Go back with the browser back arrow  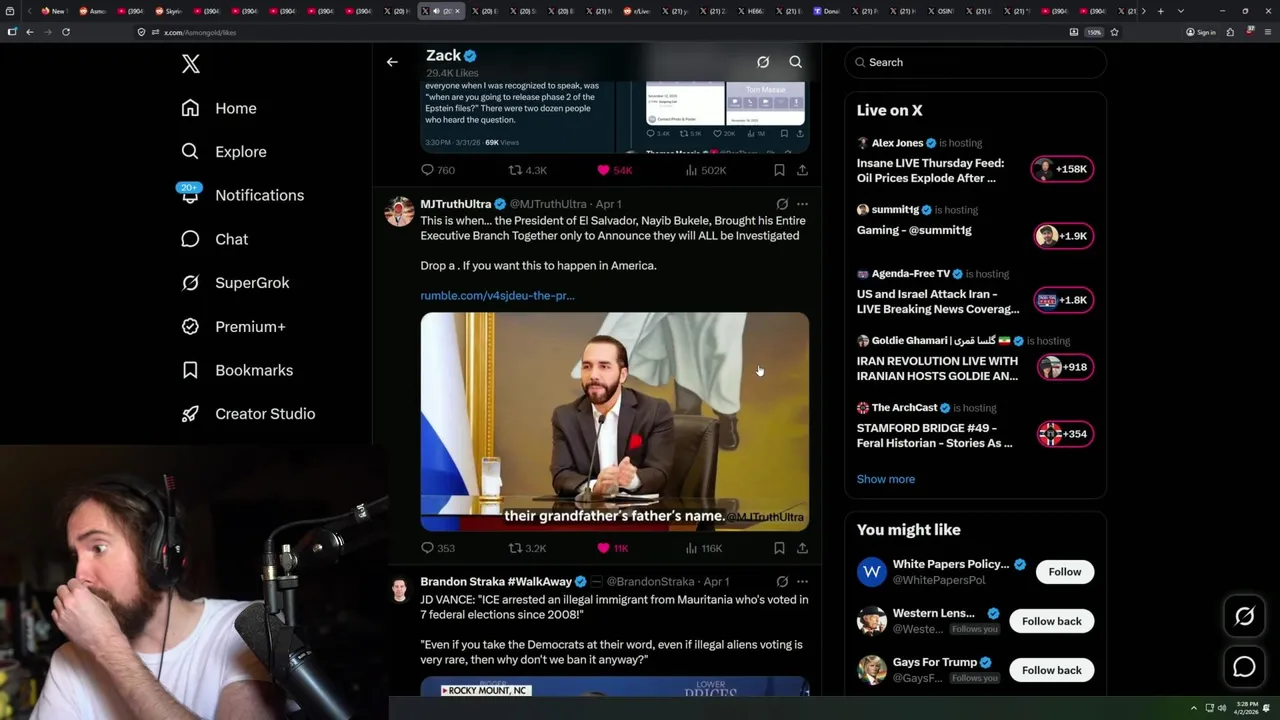30,32
